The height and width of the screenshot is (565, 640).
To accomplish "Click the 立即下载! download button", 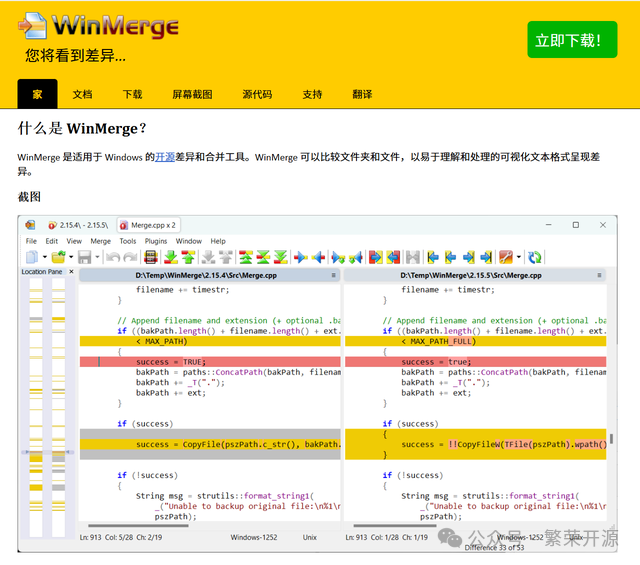I will pos(572,40).
